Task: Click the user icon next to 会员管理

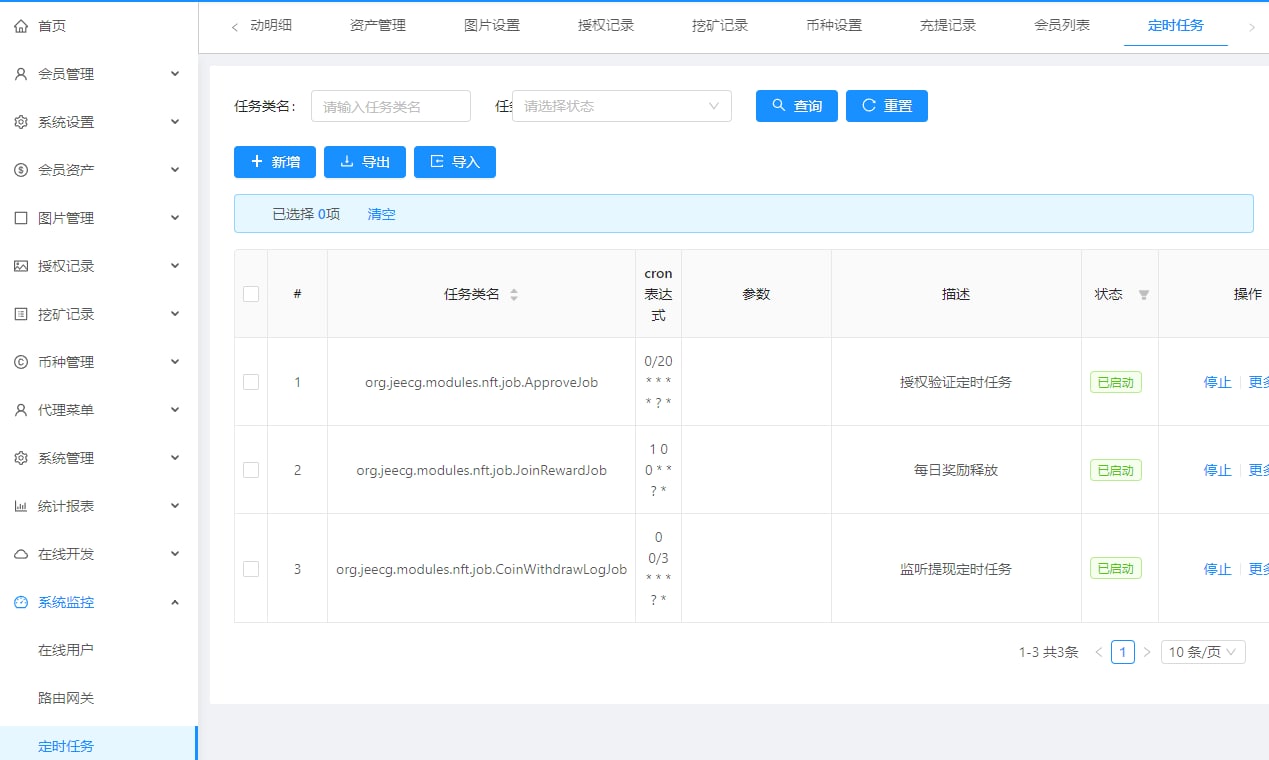Action: 21,74
